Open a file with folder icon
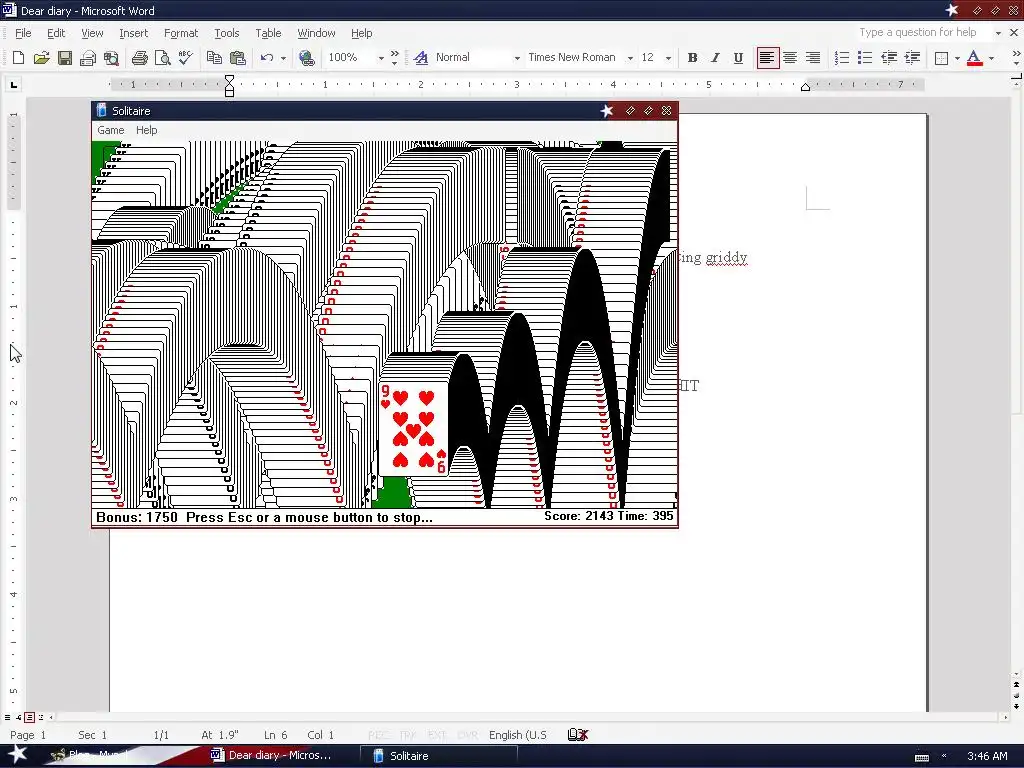Viewport: 1024px width, 768px height. tap(41, 57)
